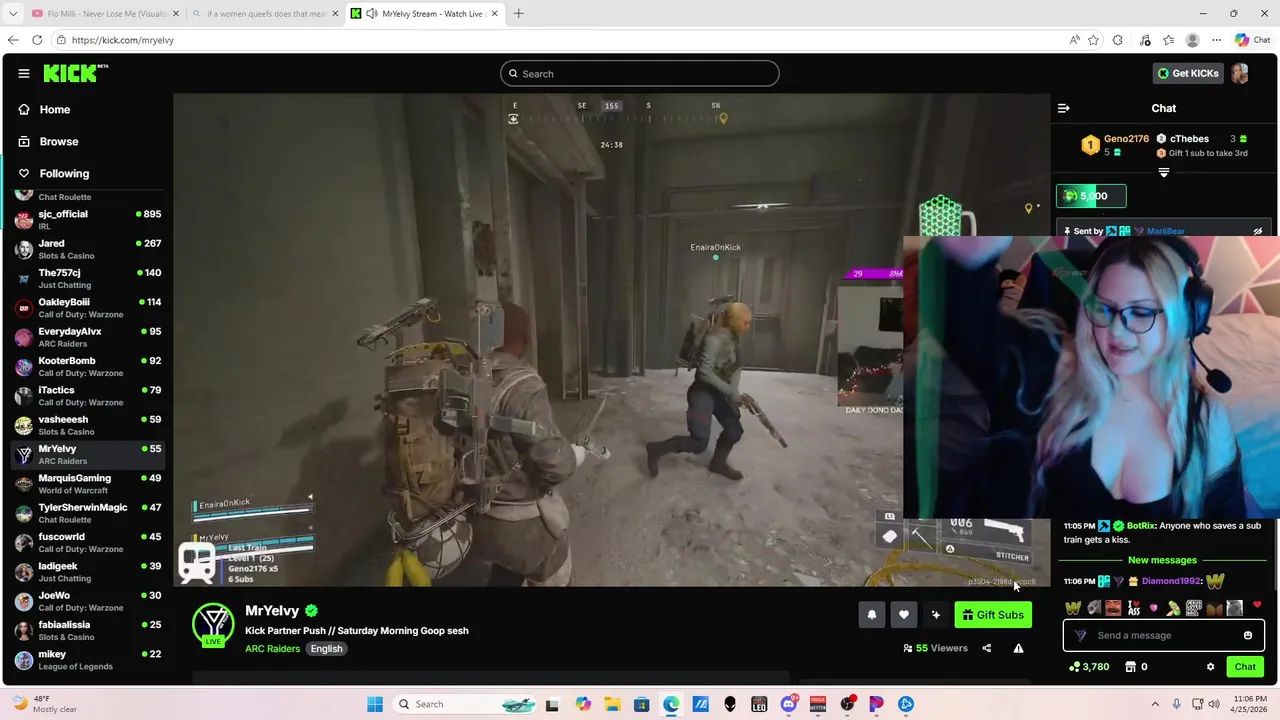Open MarquisGaming channel in sidebar
The image size is (1280, 720).
87,484
